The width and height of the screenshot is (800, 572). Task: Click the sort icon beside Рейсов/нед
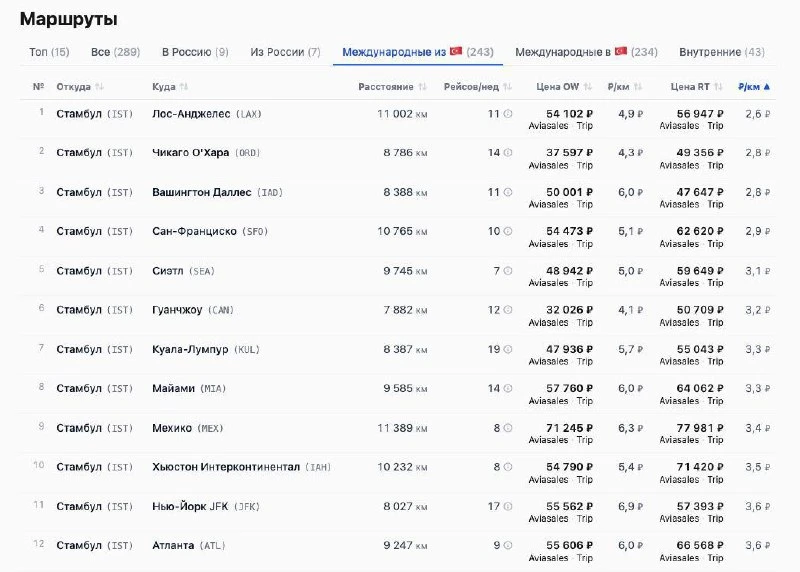pos(507,87)
